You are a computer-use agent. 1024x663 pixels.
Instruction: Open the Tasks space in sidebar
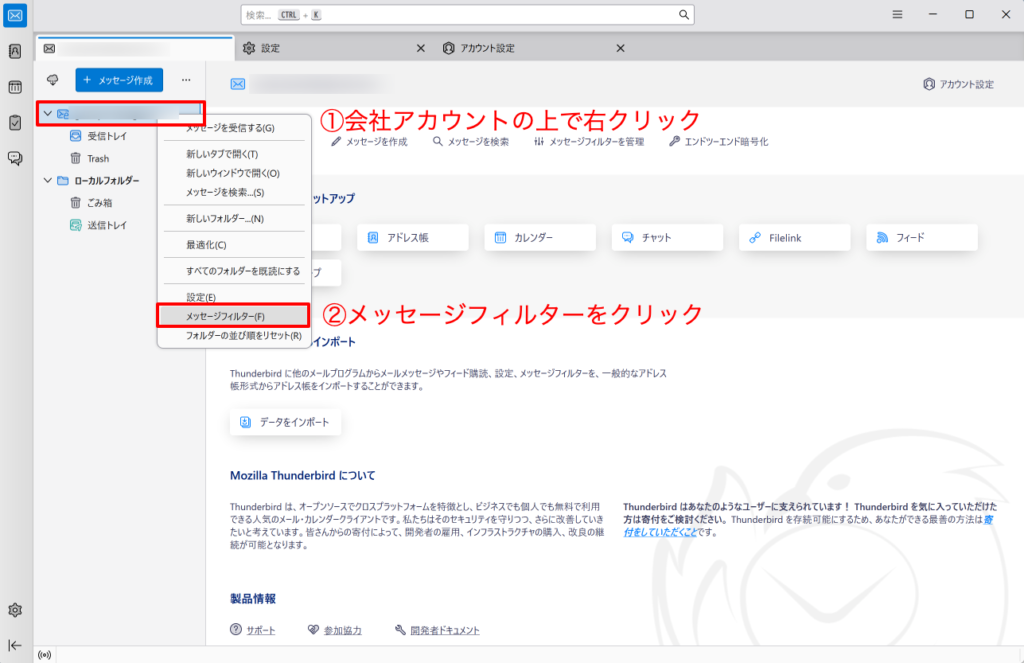(x=15, y=122)
